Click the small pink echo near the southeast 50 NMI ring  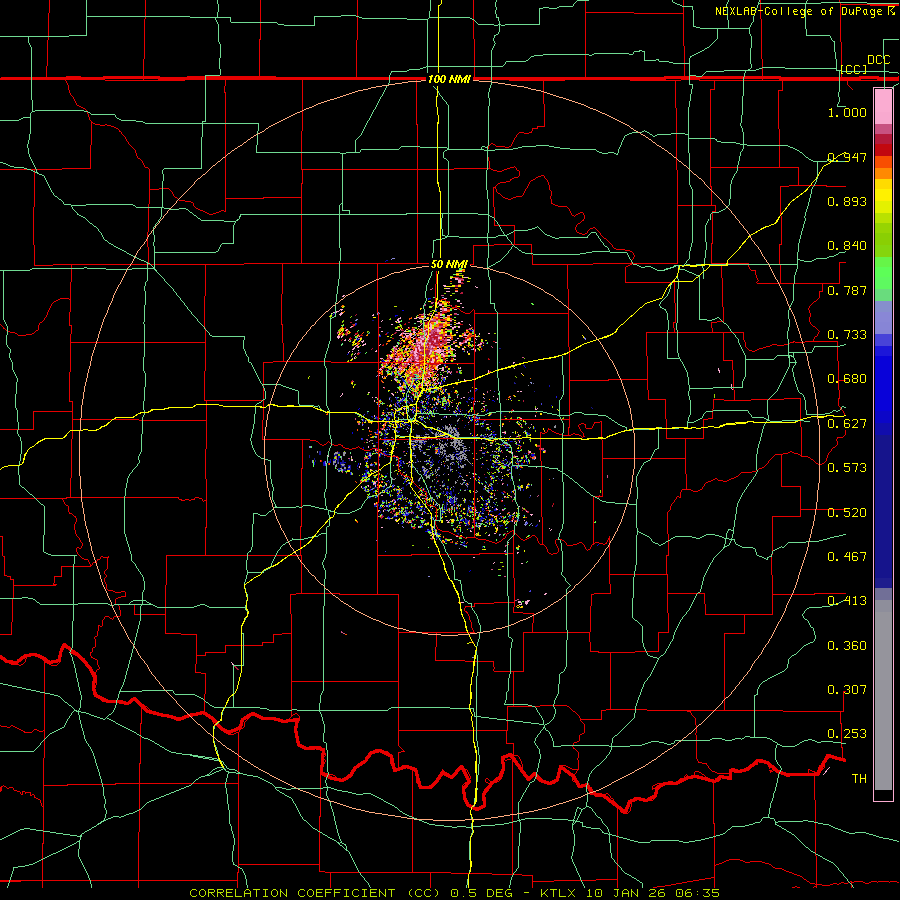[523, 603]
